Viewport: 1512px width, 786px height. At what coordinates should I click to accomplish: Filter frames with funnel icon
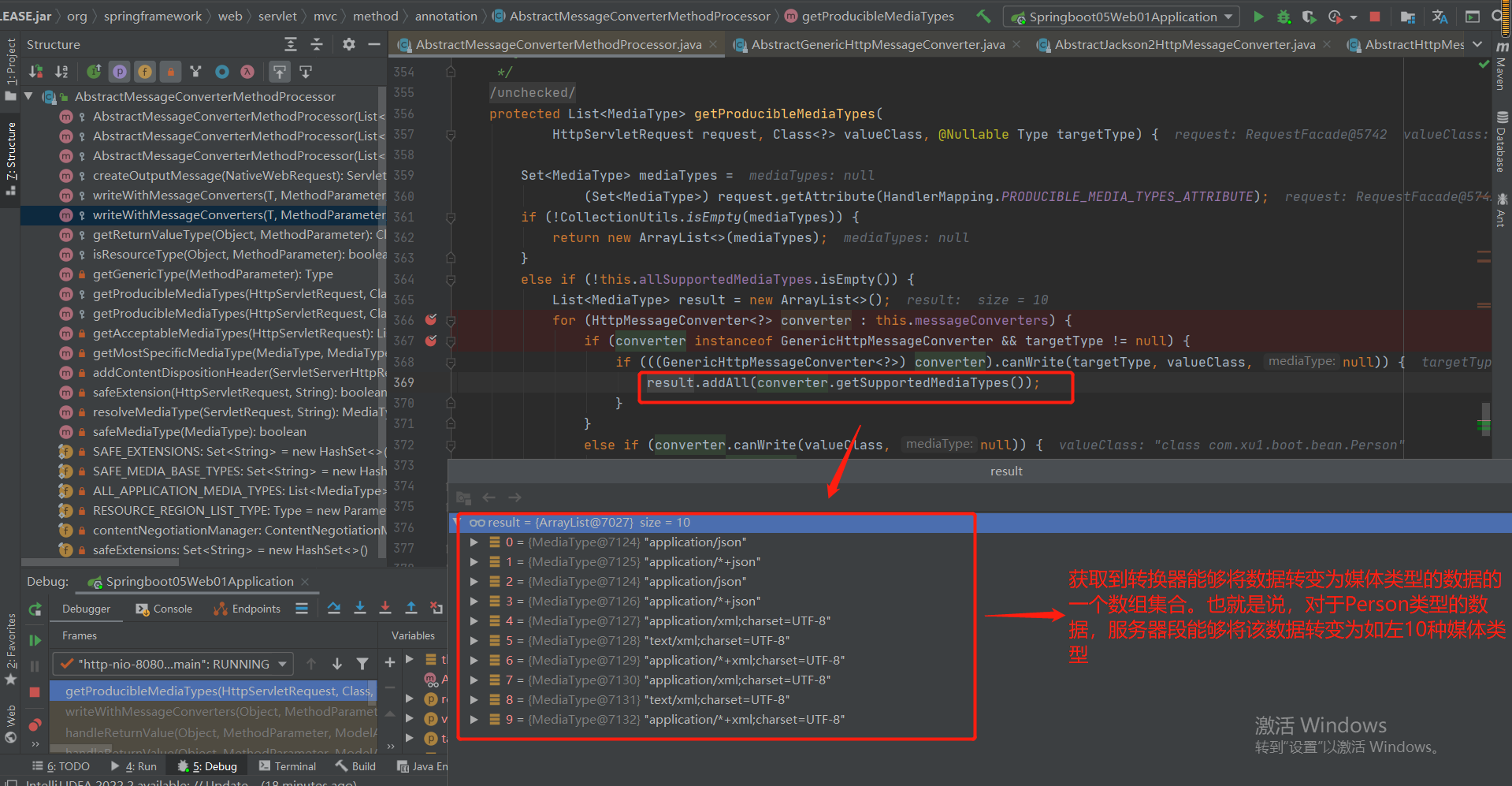pos(362,664)
